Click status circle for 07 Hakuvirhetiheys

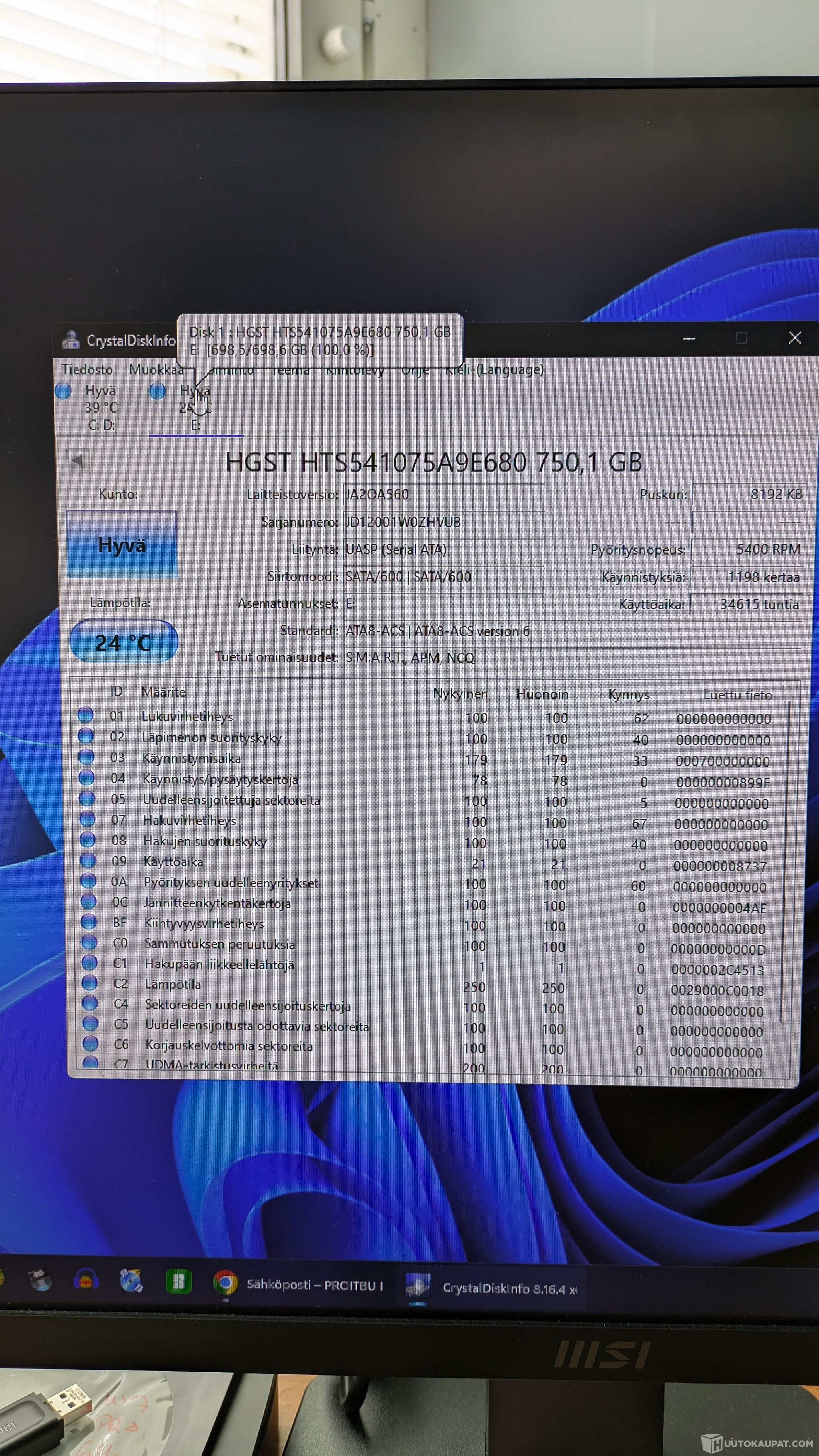click(87, 819)
